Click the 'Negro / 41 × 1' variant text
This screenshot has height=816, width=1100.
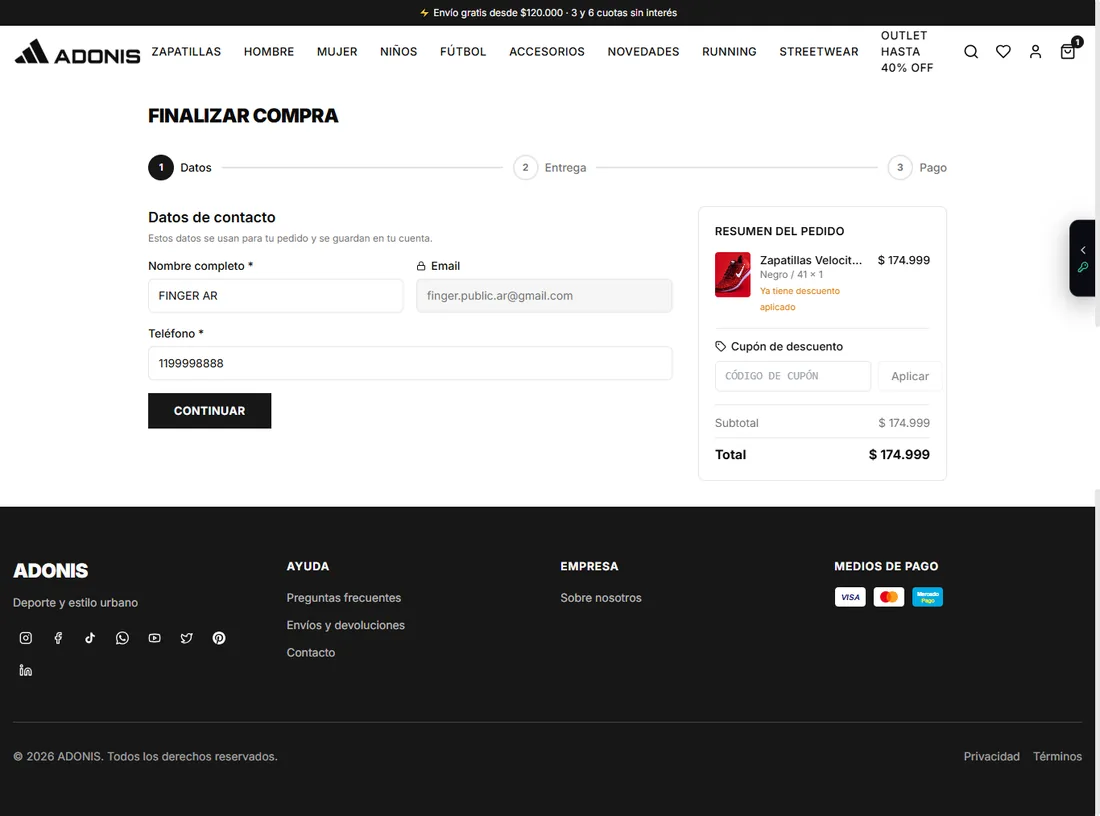(791, 274)
